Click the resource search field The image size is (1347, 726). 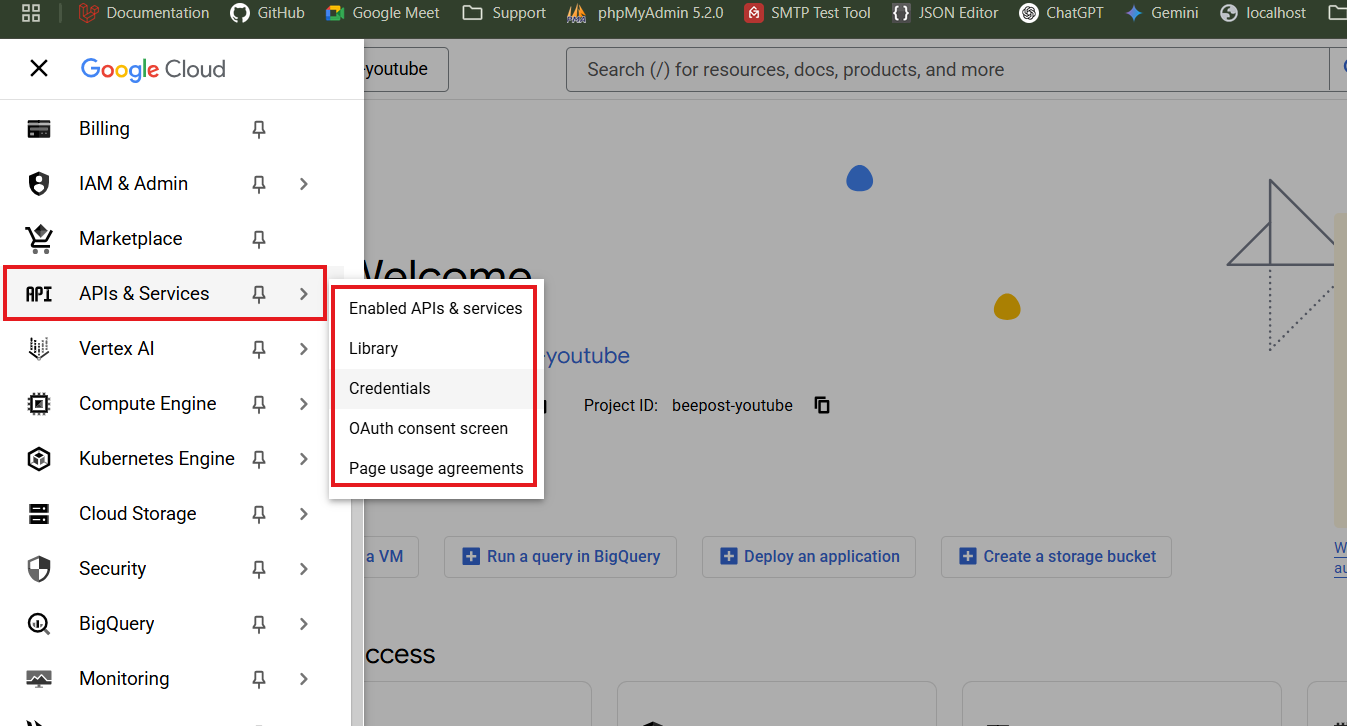pyautogui.click(x=948, y=69)
